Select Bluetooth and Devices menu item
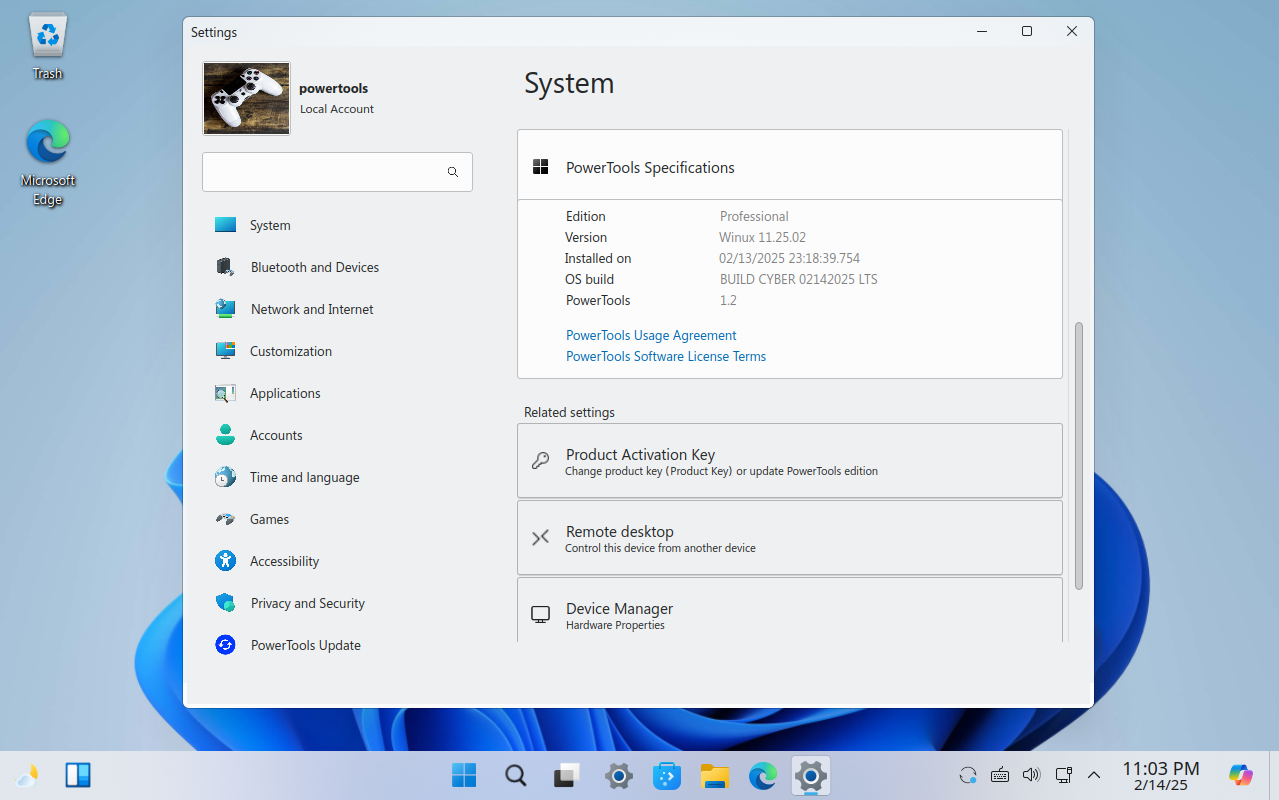1279x800 pixels. point(337,267)
